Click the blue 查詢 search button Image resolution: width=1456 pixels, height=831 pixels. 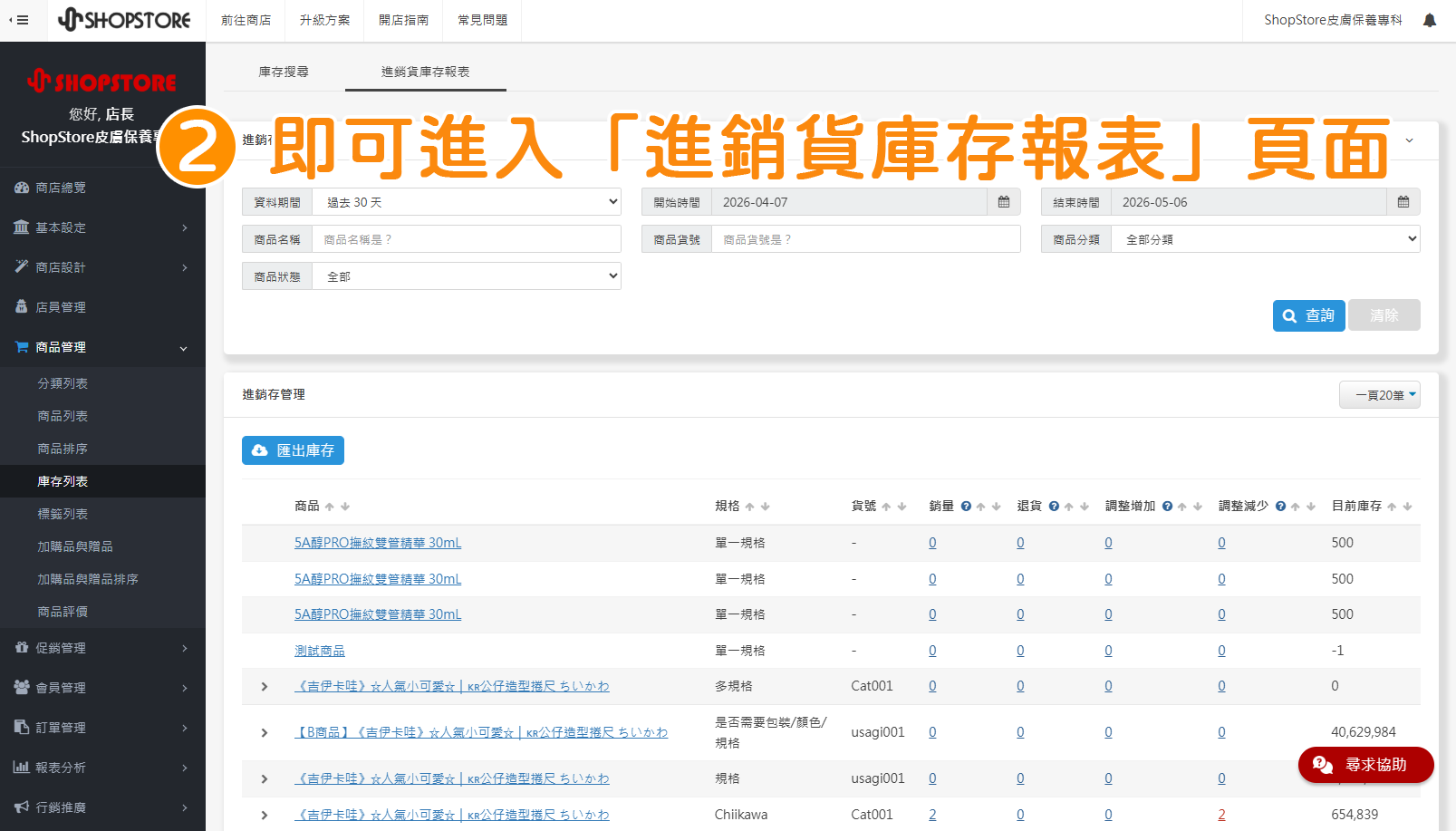pyautogui.click(x=1309, y=315)
